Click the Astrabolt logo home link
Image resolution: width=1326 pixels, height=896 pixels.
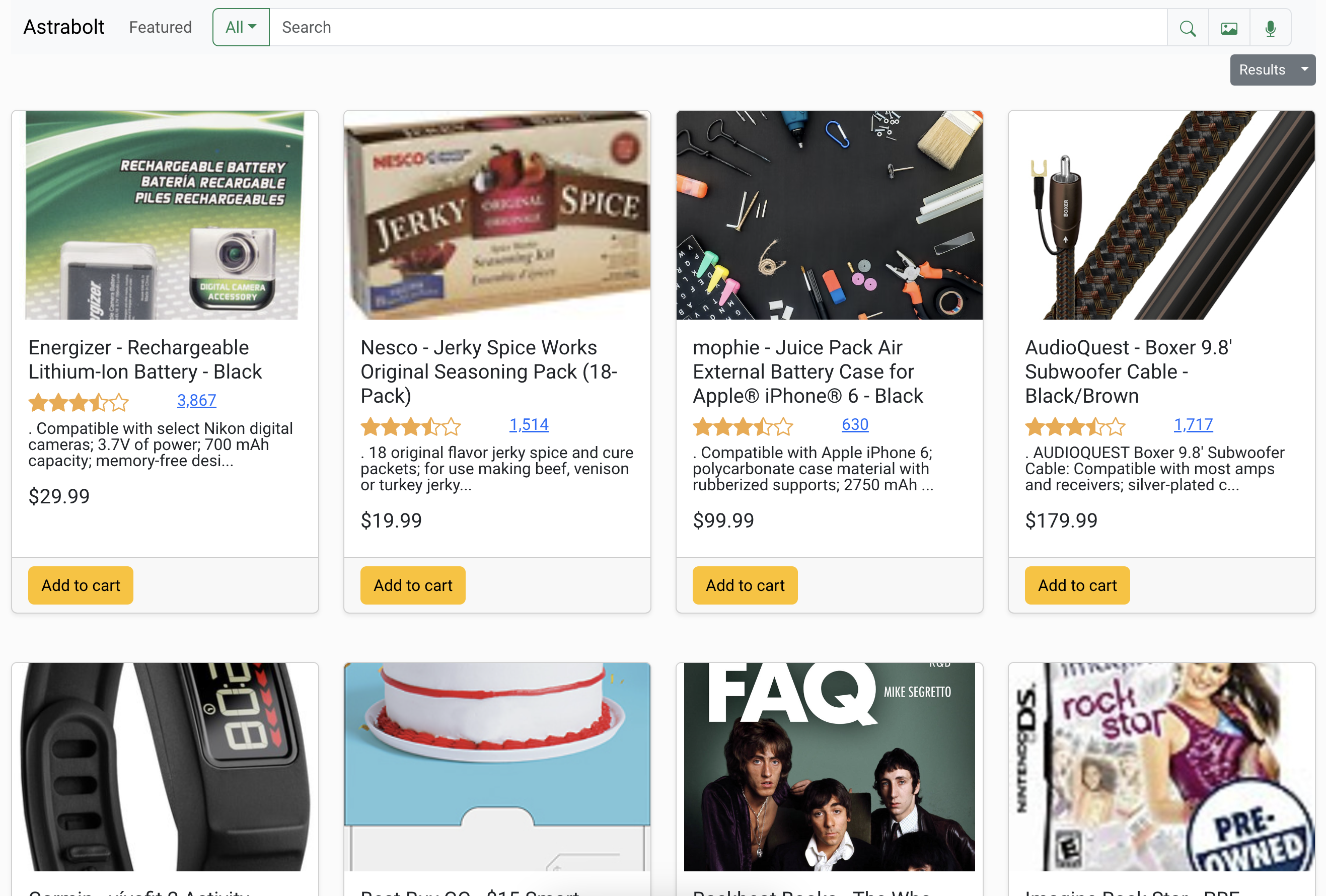[x=64, y=27]
